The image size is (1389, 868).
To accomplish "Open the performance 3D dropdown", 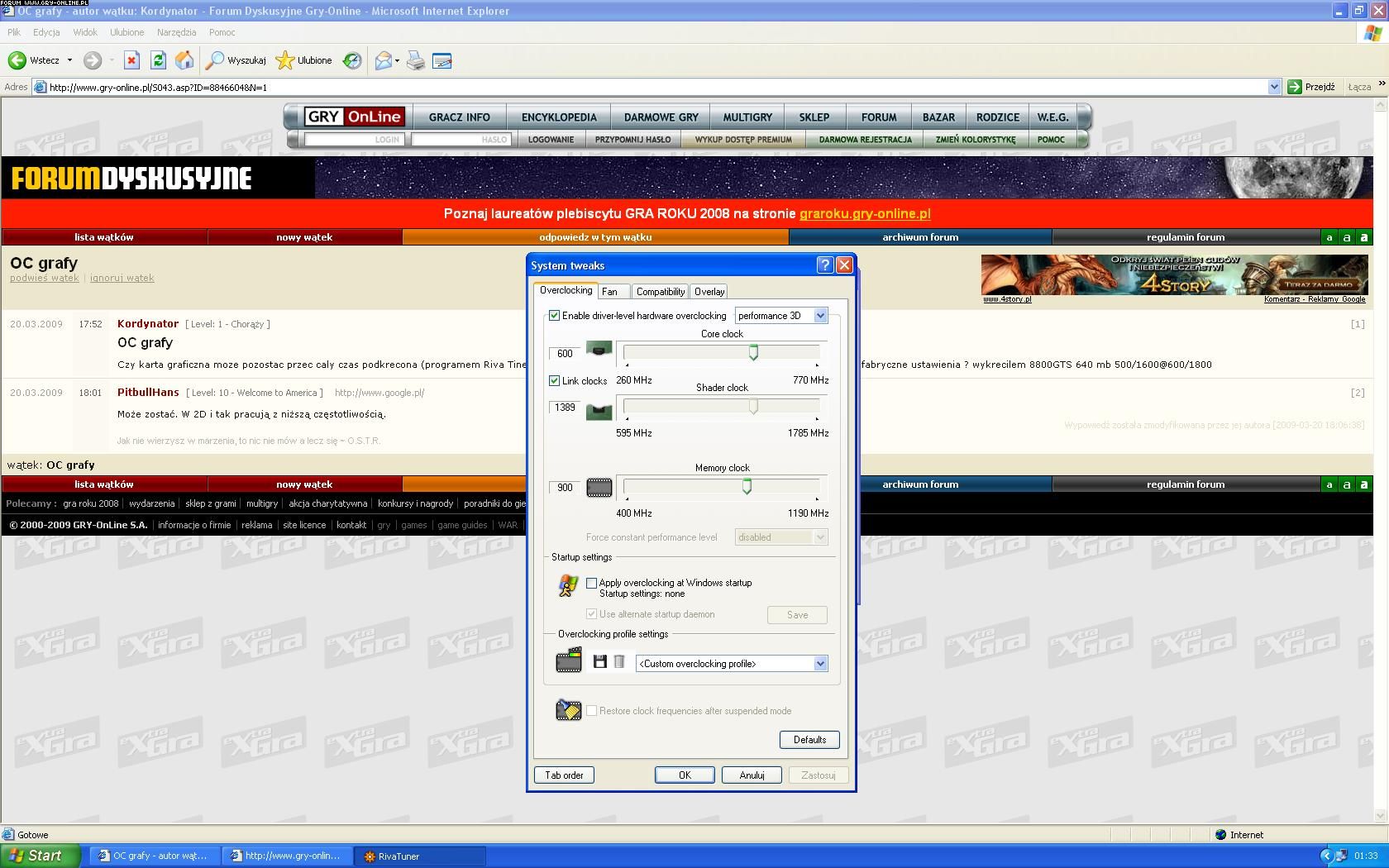I will click(x=820, y=316).
